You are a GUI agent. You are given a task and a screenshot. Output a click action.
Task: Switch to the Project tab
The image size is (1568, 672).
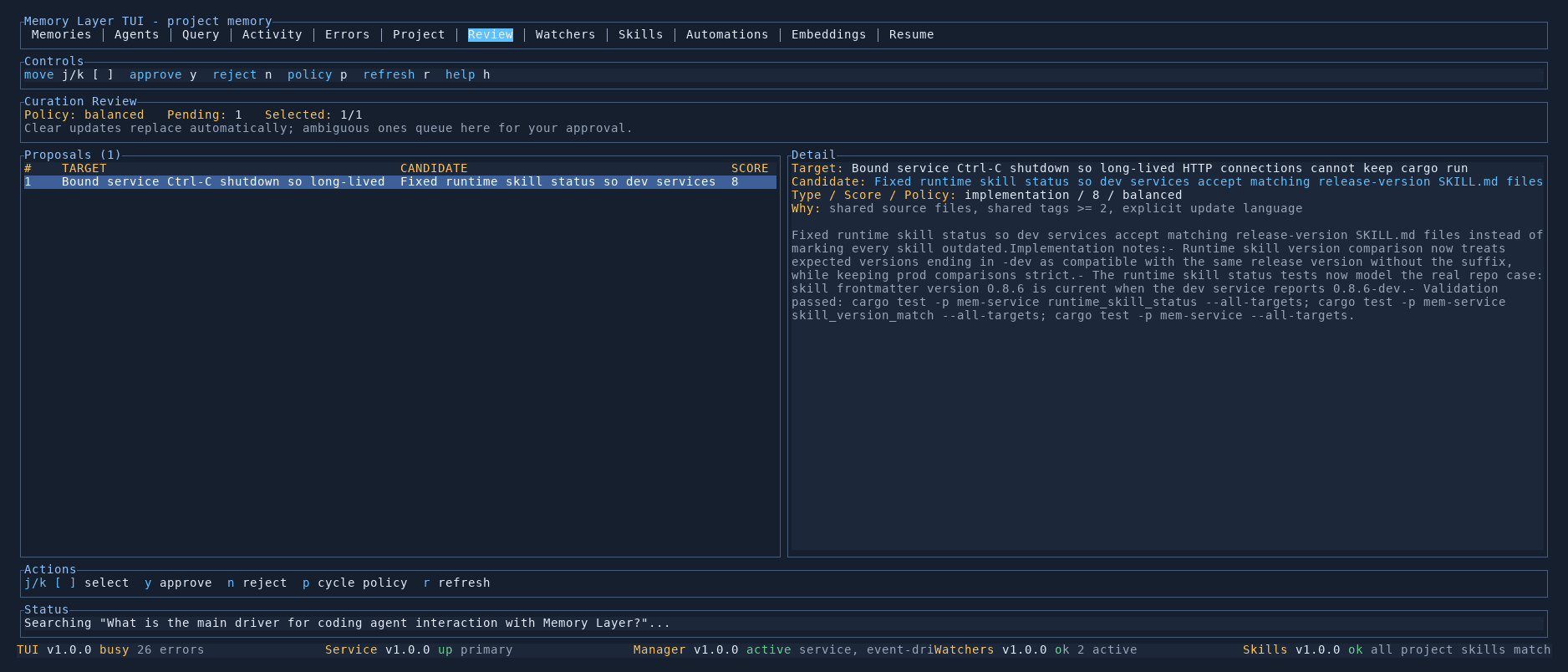(x=419, y=34)
